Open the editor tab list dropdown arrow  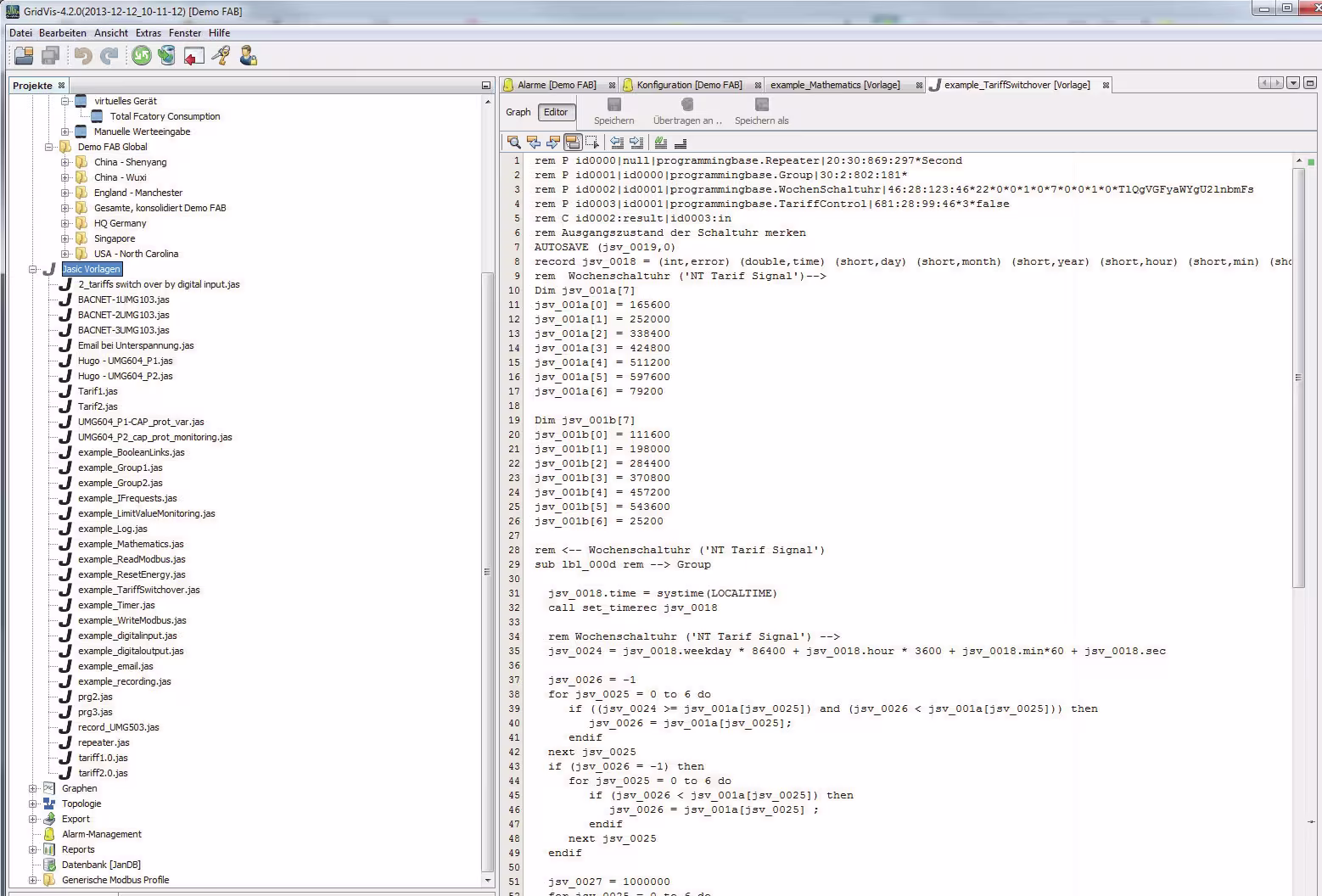point(1292,83)
